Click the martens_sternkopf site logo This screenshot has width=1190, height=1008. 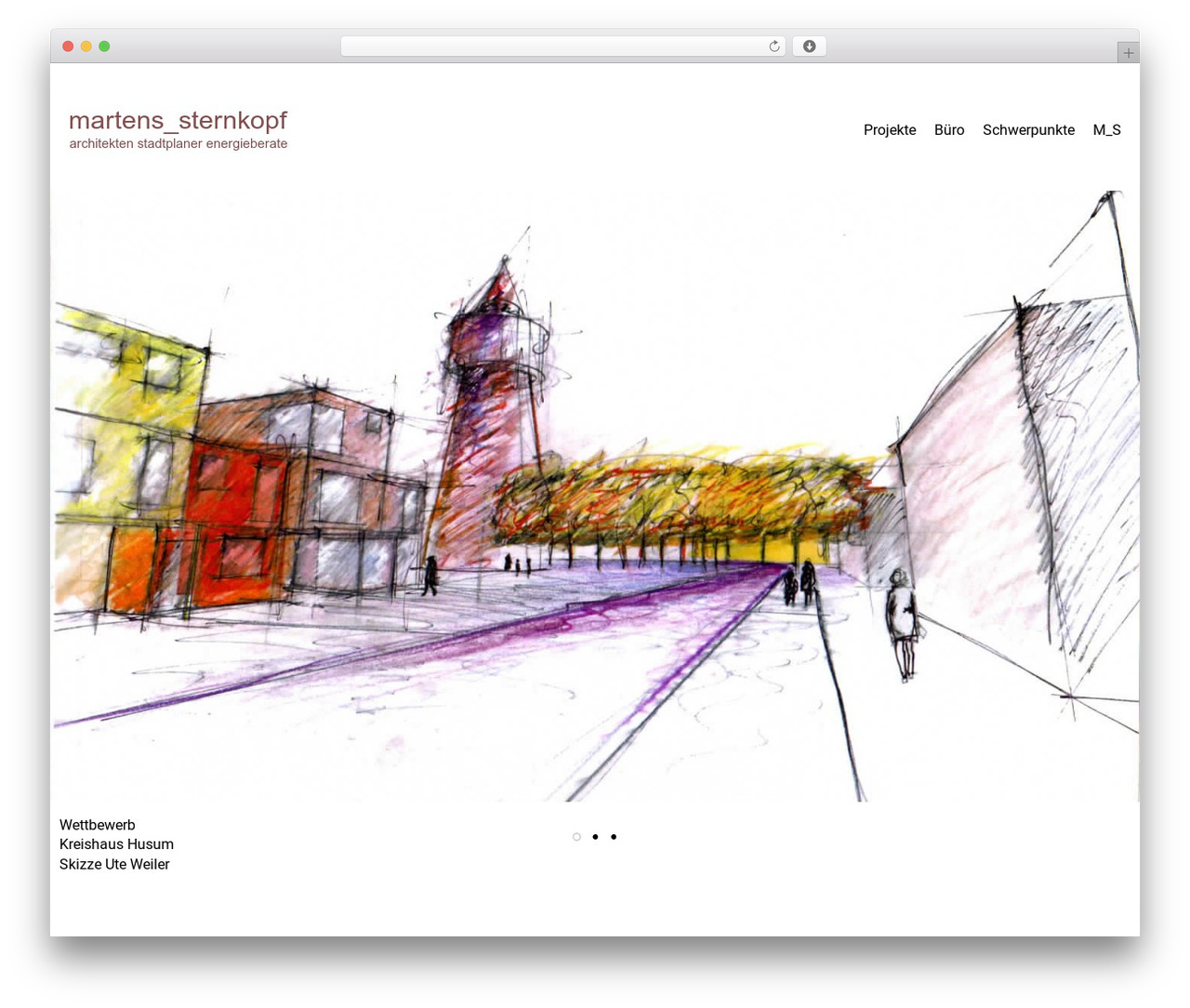tap(178, 121)
